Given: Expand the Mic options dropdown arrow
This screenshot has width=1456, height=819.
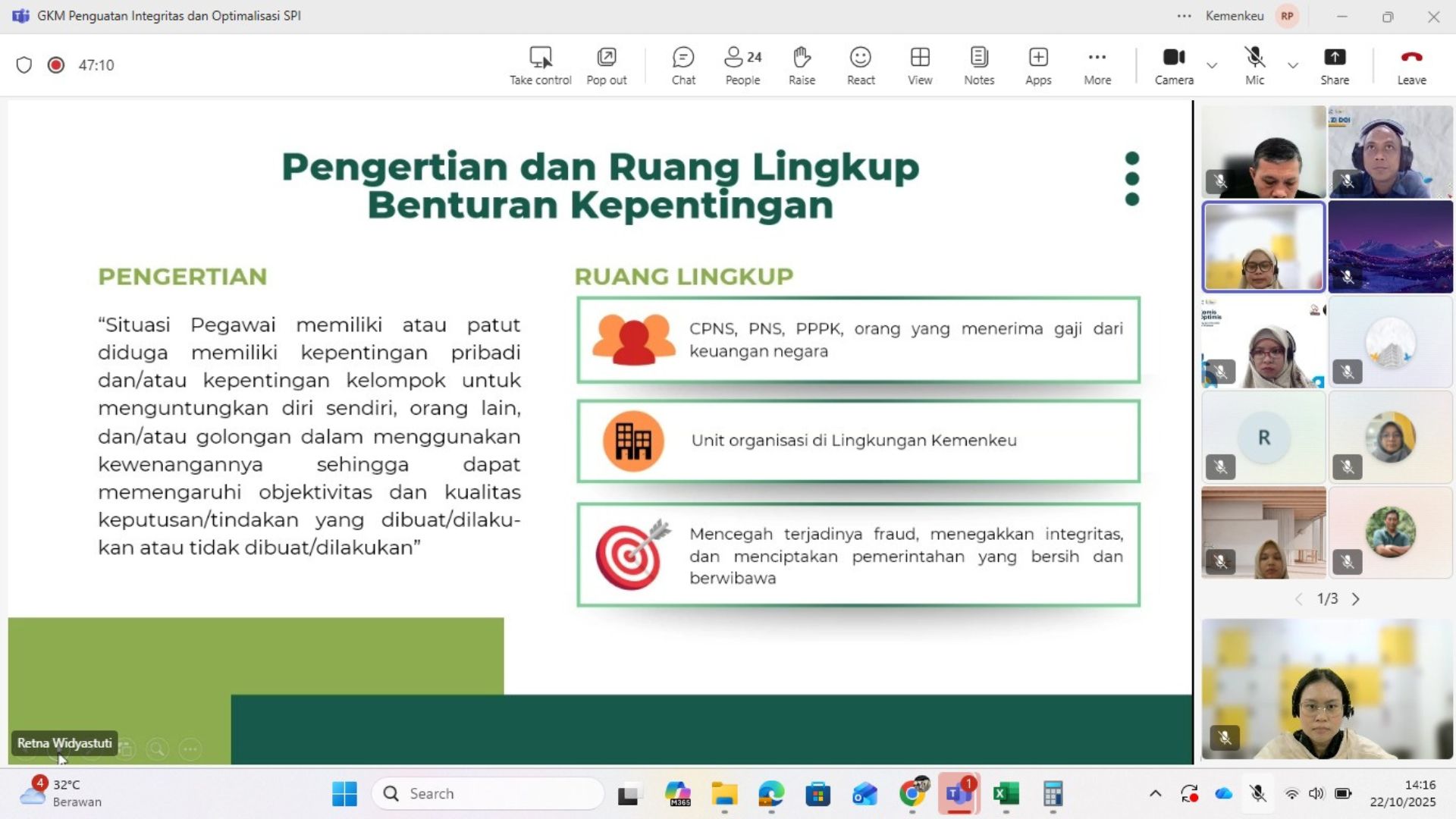Looking at the screenshot, I should pos(1293,65).
